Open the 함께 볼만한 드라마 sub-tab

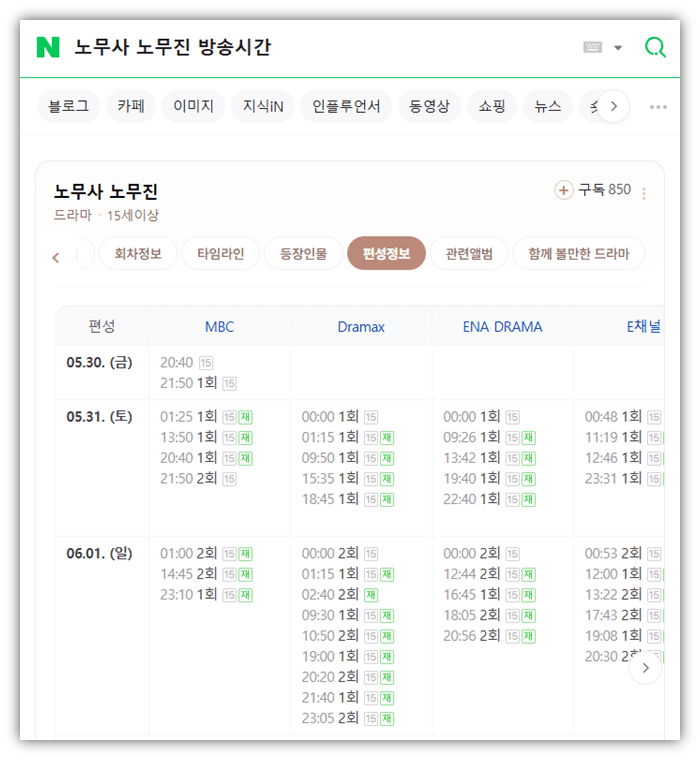[x=579, y=253]
